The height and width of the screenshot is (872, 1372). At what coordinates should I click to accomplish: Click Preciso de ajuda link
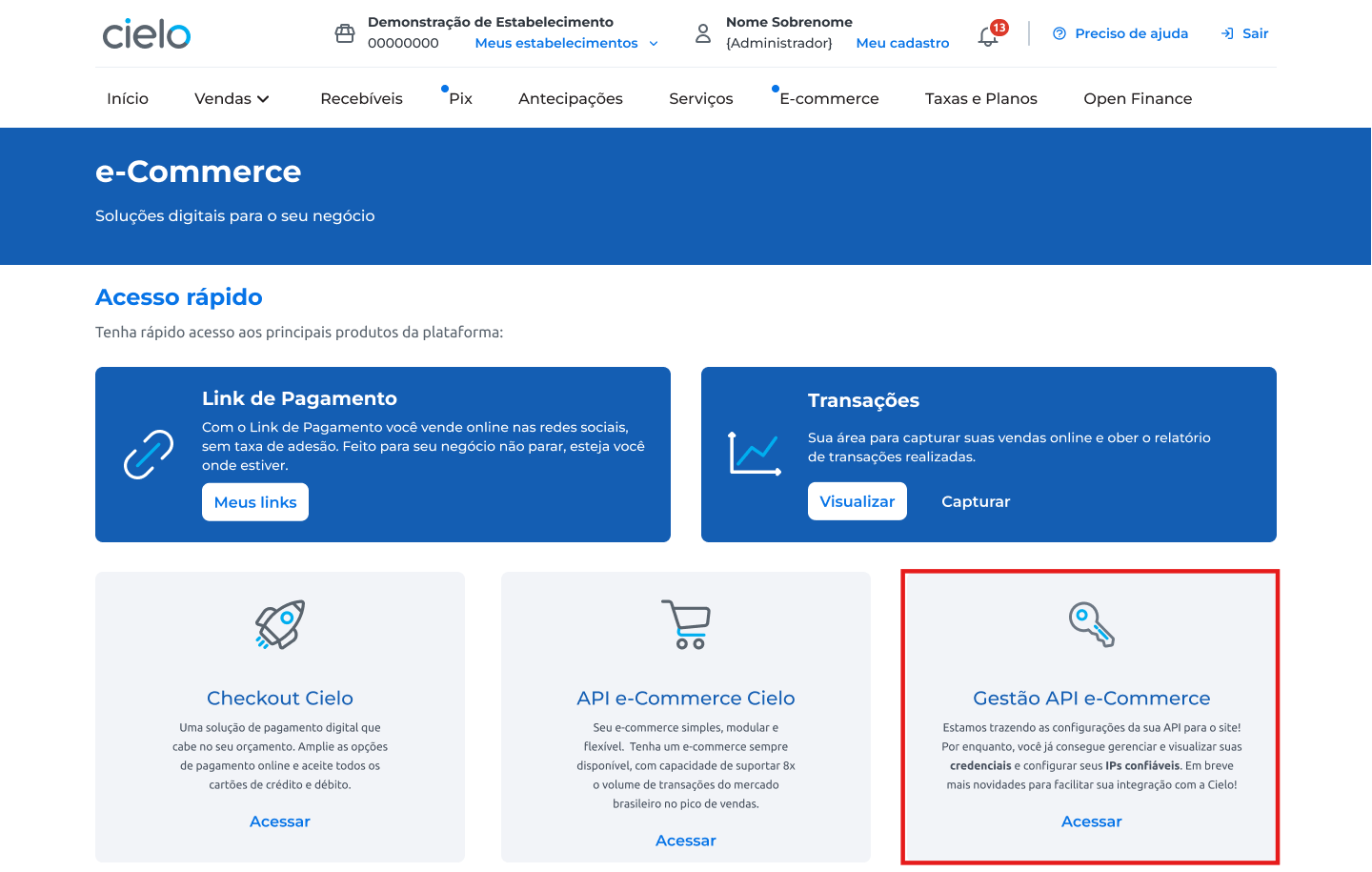pyautogui.click(x=1132, y=33)
